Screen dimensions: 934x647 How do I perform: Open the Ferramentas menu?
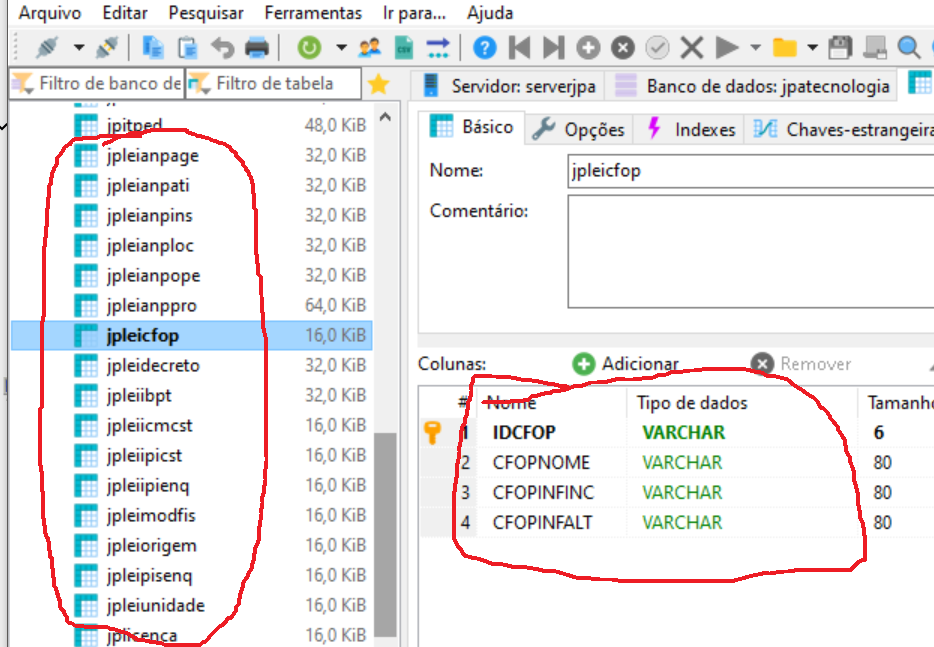pos(313,13)
